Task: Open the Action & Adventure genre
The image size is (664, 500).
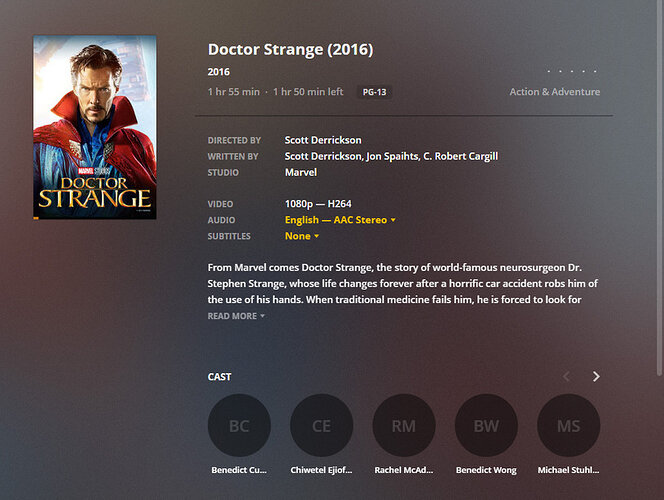Action: click(x=555, y=92)
